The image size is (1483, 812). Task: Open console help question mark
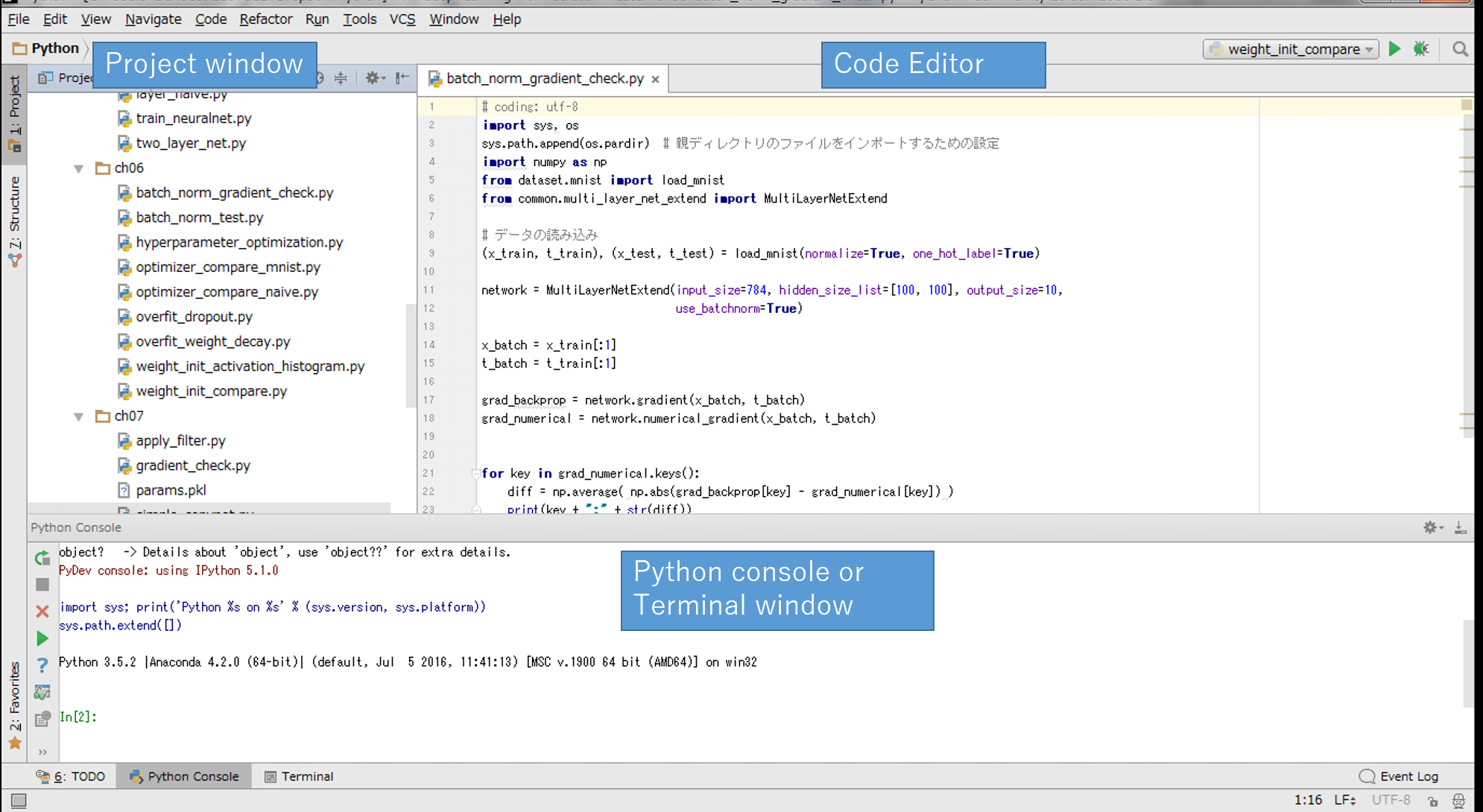tap(42, 665)
